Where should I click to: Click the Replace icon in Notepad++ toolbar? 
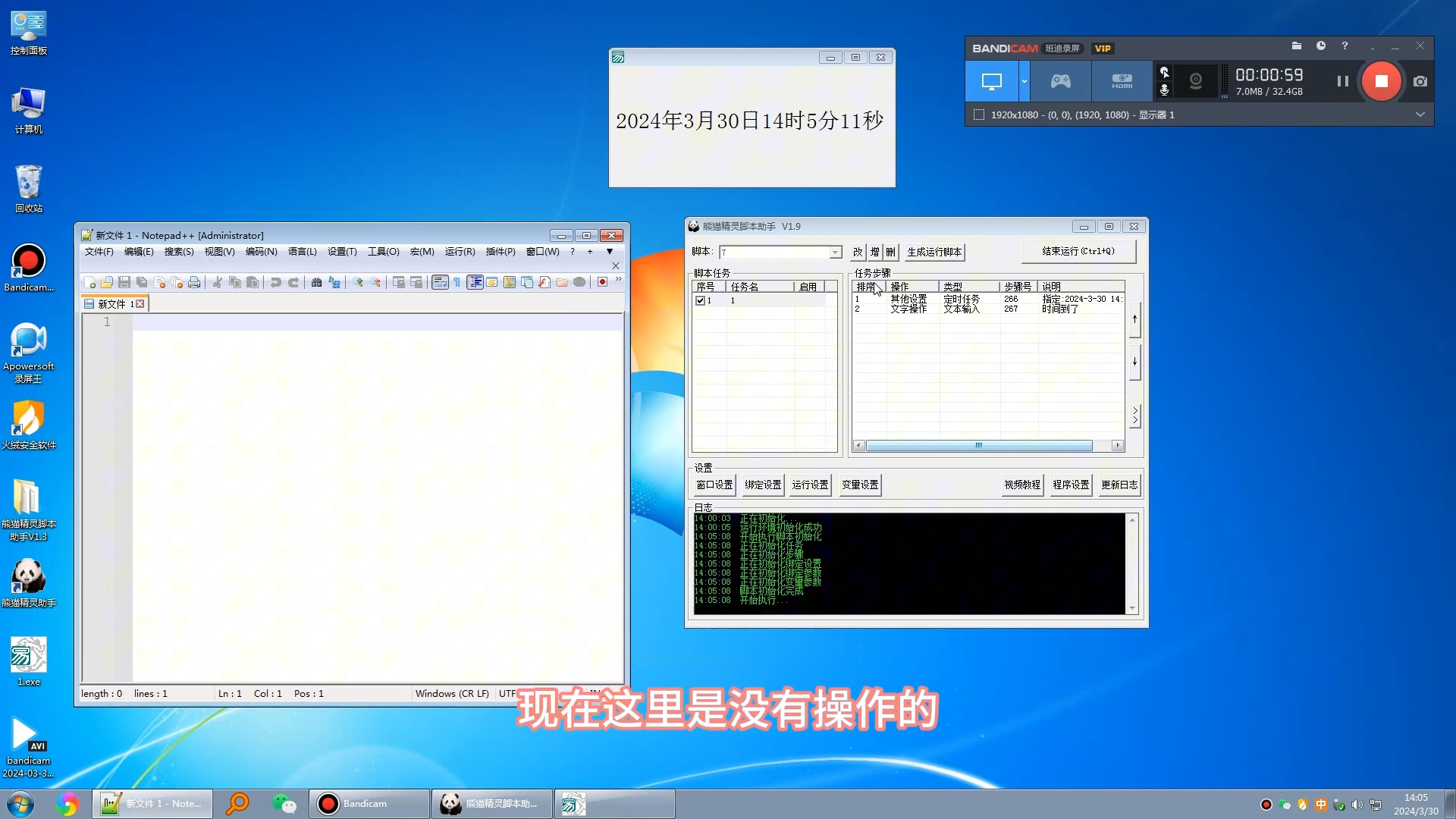pos(334,282)
